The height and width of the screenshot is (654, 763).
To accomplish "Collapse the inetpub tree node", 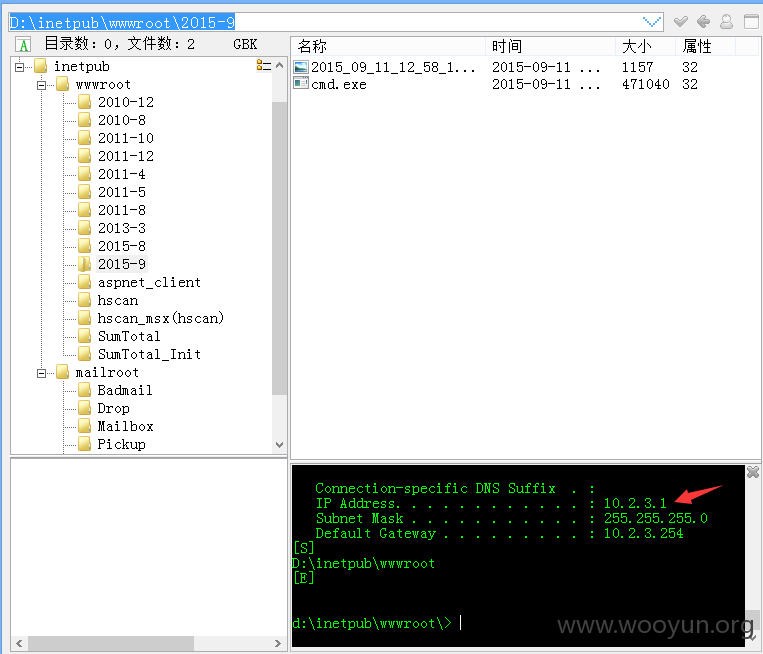I will (19, 67).
